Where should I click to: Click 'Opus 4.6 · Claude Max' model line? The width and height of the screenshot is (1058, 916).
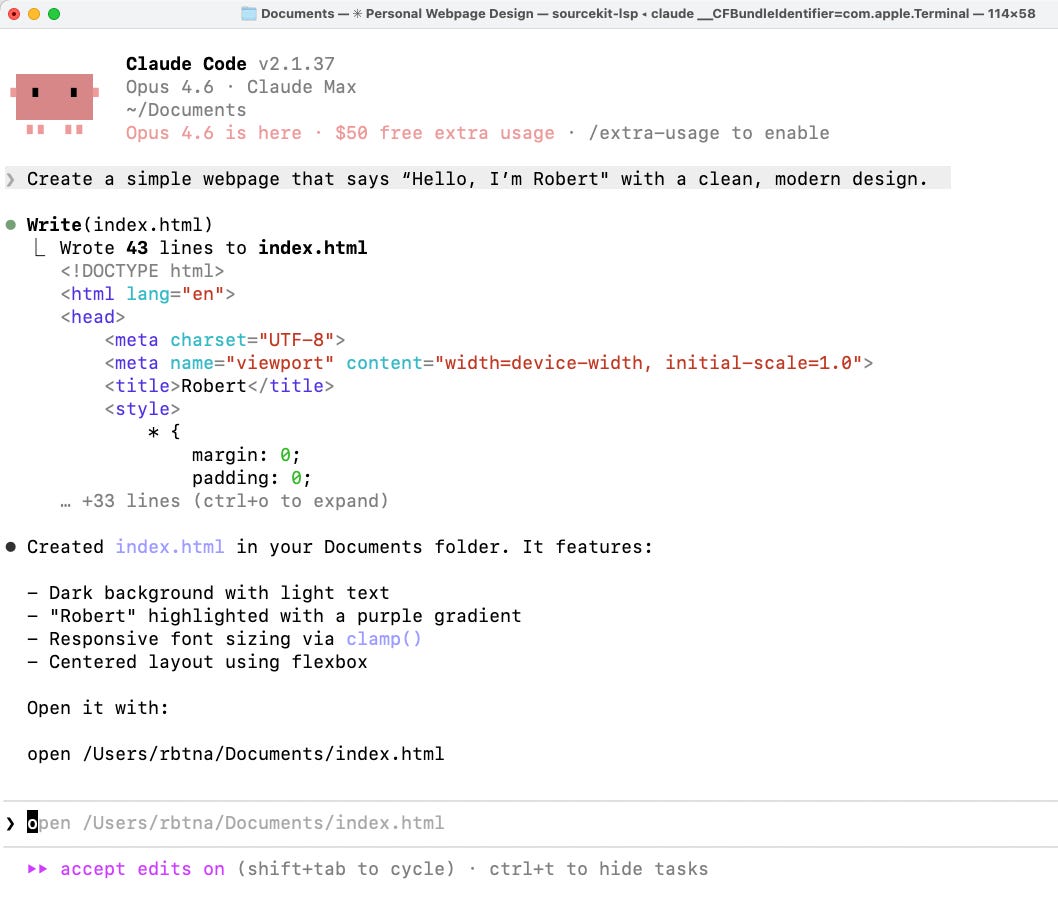241,87
